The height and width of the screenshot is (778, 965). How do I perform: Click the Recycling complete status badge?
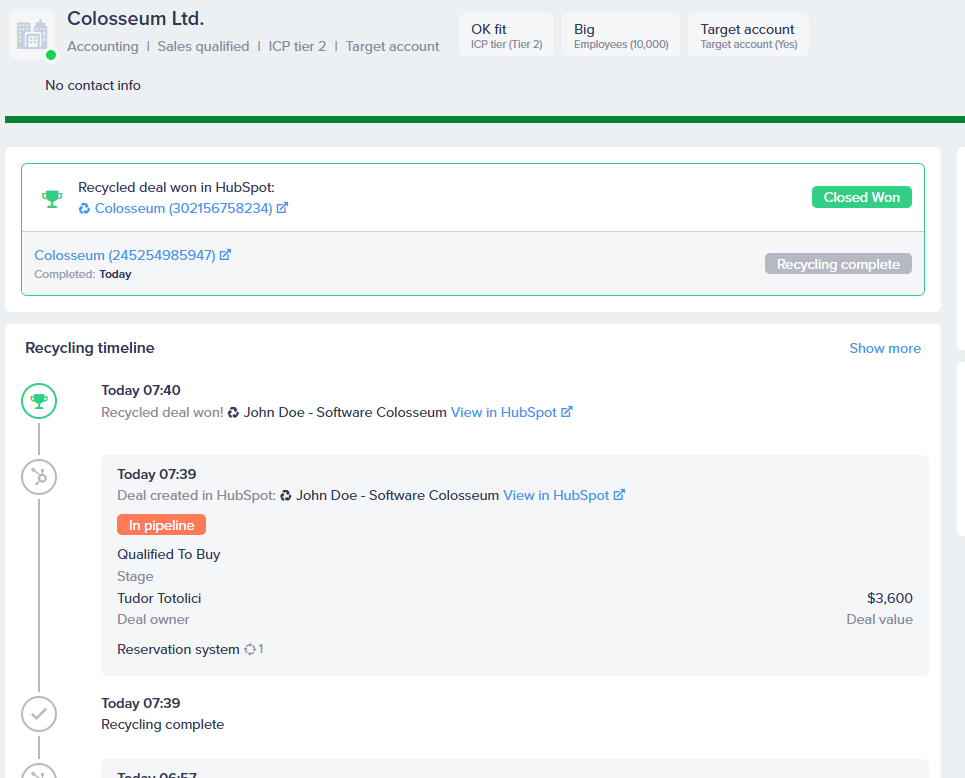click(x=838, y=264)
